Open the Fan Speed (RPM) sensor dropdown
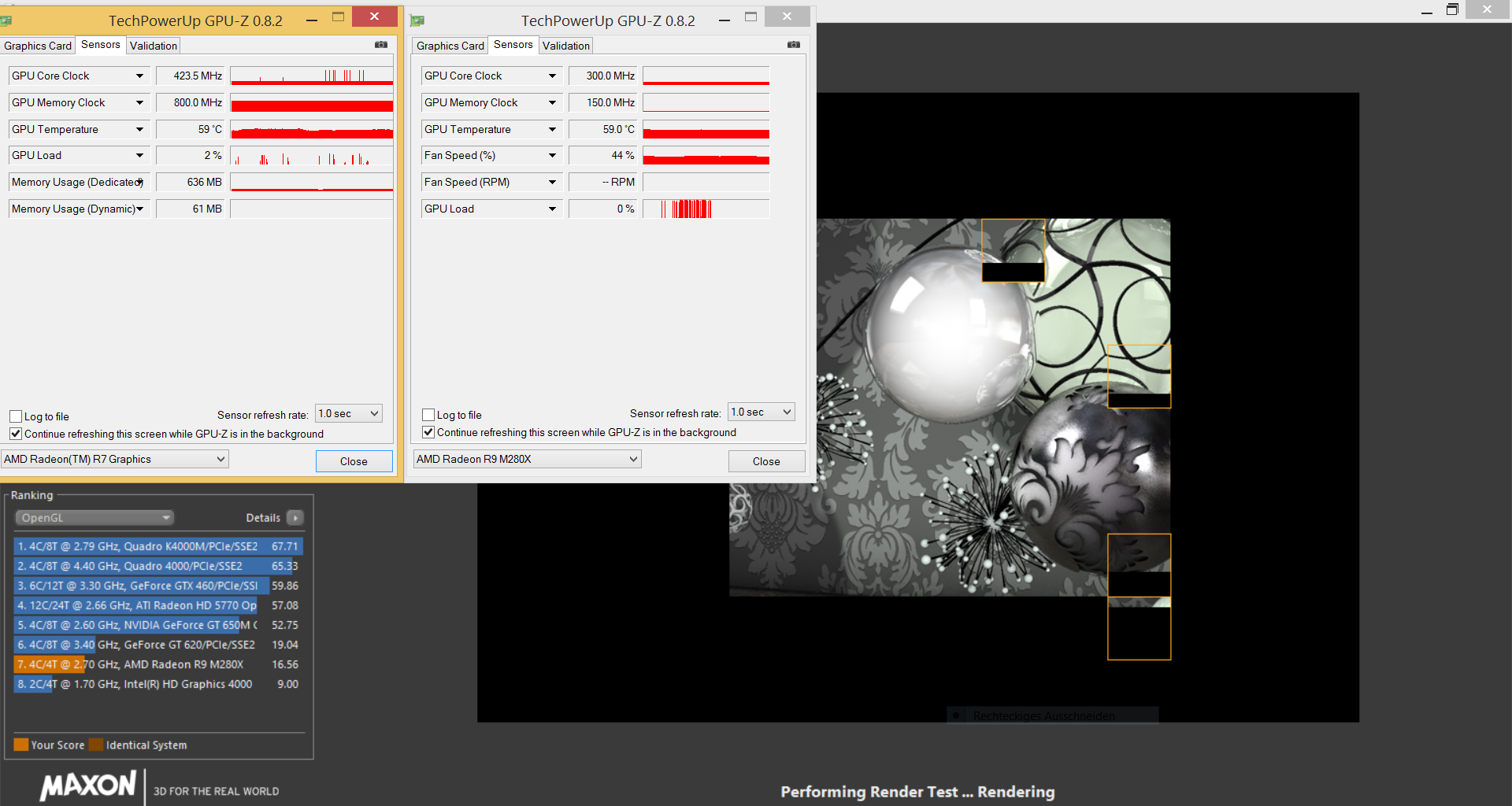This screenshot has height=806, width=1512. [552, 183]
